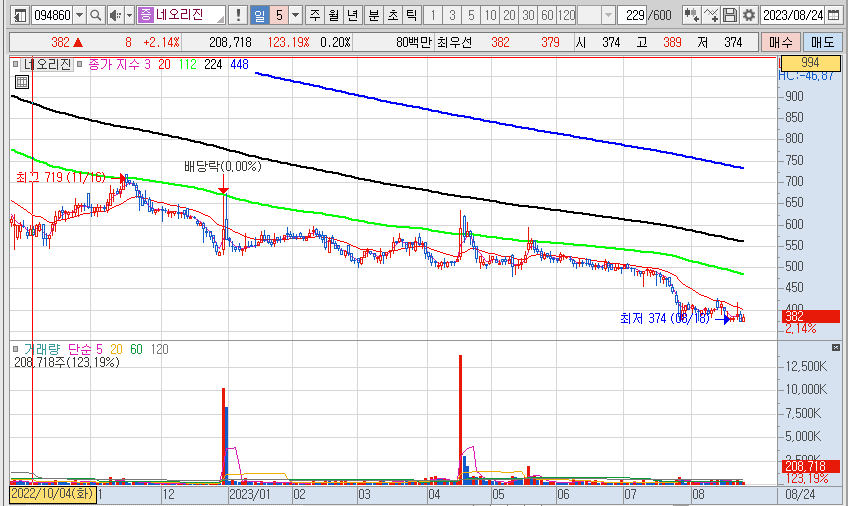Click the 거래량 volume indicator label
Viewport: 848px width, 506px height.
(41, 349)
